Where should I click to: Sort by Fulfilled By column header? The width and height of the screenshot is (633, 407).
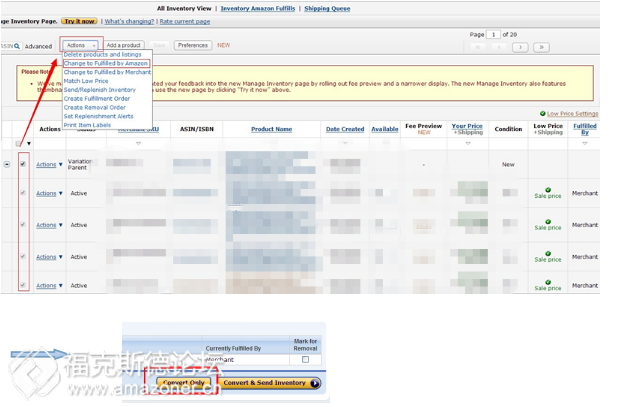coord(585,129)
